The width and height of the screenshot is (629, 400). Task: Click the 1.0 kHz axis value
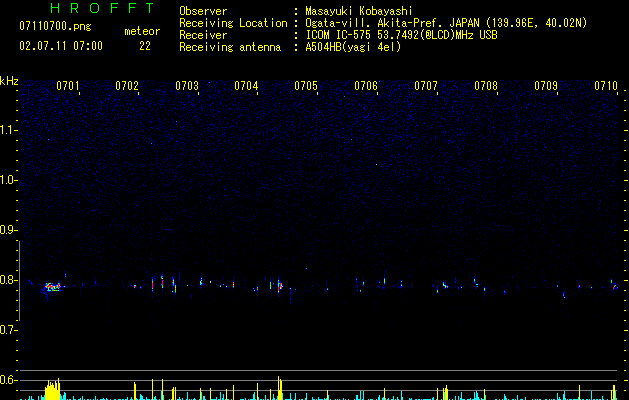coord(8,180)
